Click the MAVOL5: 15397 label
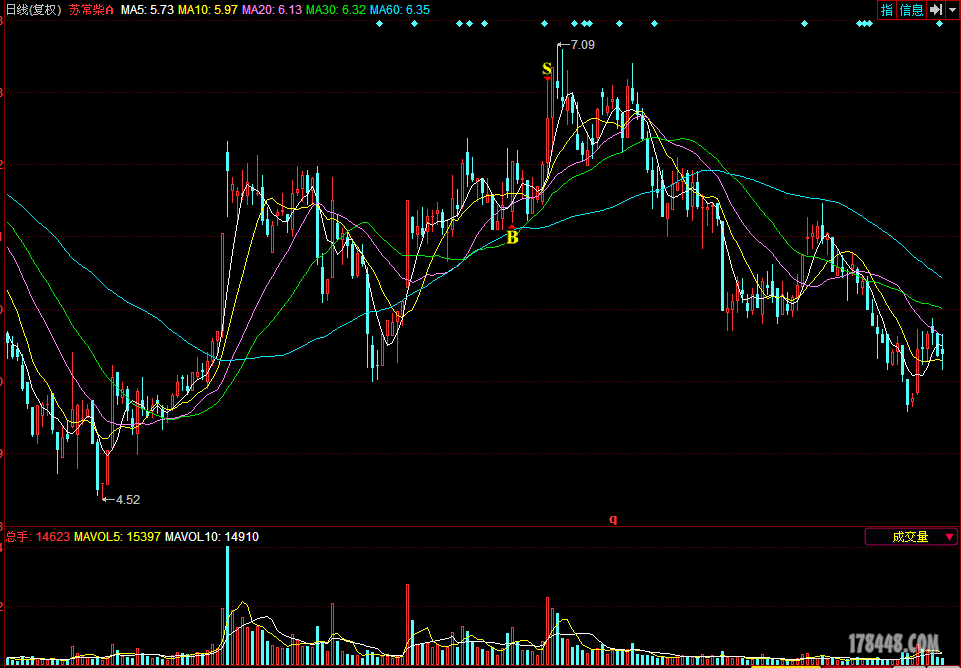 pyautogui.click(x=117, y=537)
